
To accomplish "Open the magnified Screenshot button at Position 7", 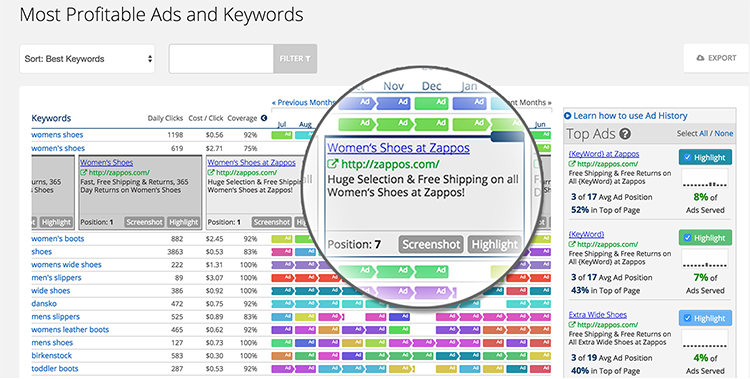I will coord(431,245).
